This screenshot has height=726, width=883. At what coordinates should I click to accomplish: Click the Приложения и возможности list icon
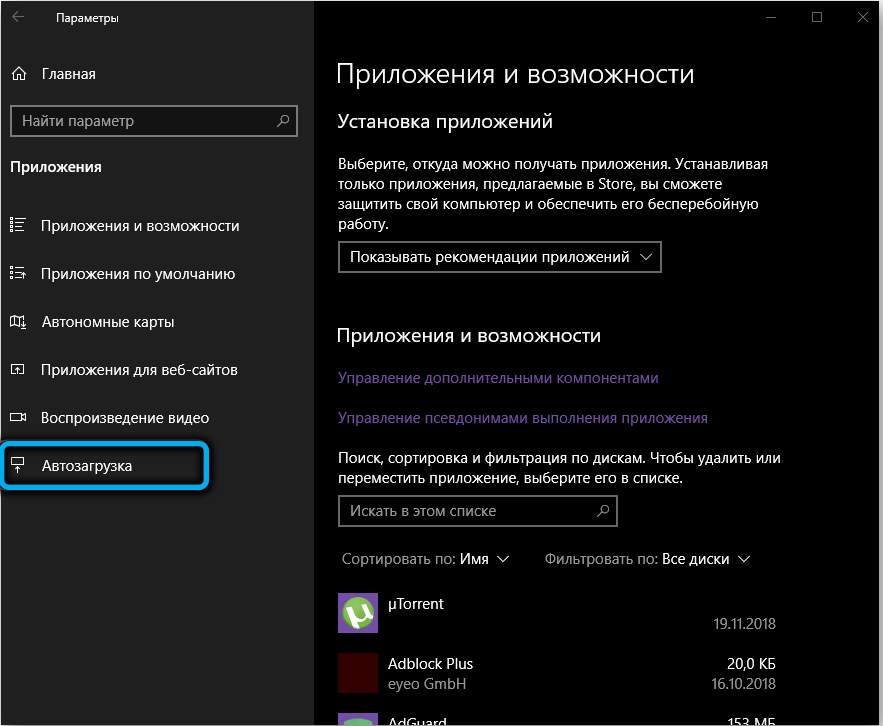(18, 226)
